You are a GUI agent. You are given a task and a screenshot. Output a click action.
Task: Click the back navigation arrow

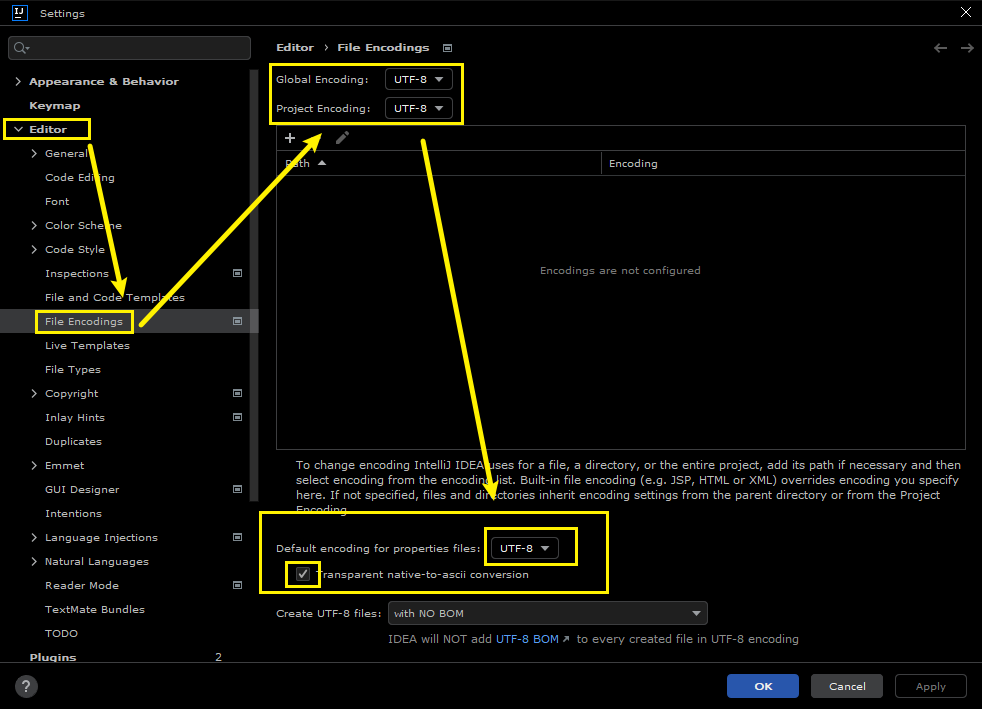tap(940, 48)
